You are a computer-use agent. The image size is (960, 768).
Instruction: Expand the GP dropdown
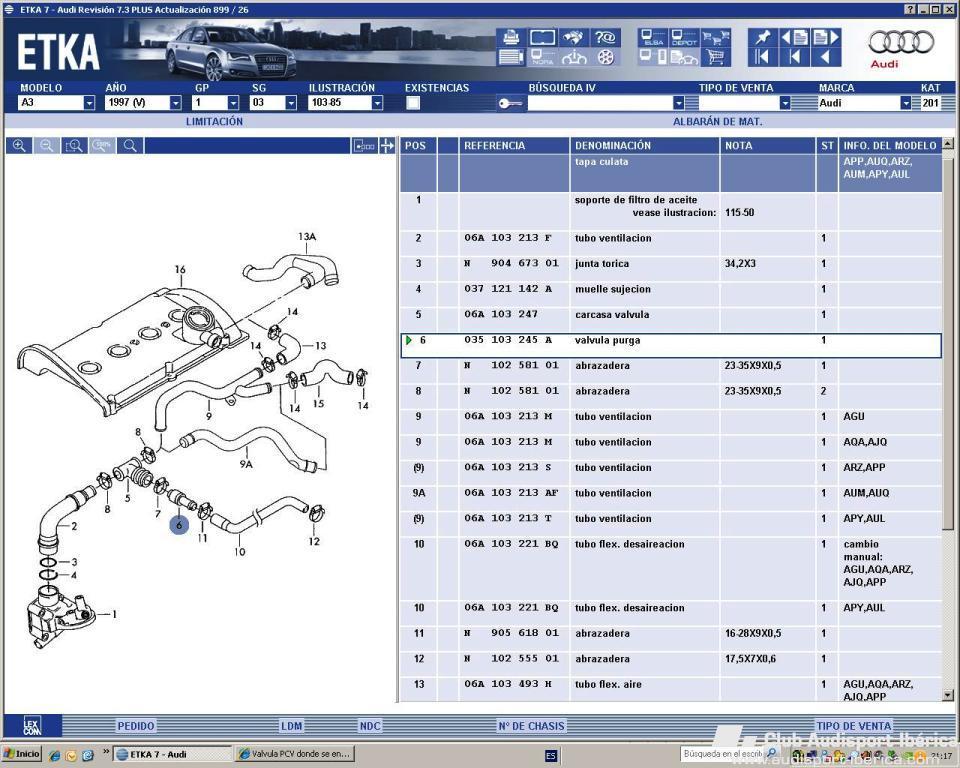pos(233,103)
